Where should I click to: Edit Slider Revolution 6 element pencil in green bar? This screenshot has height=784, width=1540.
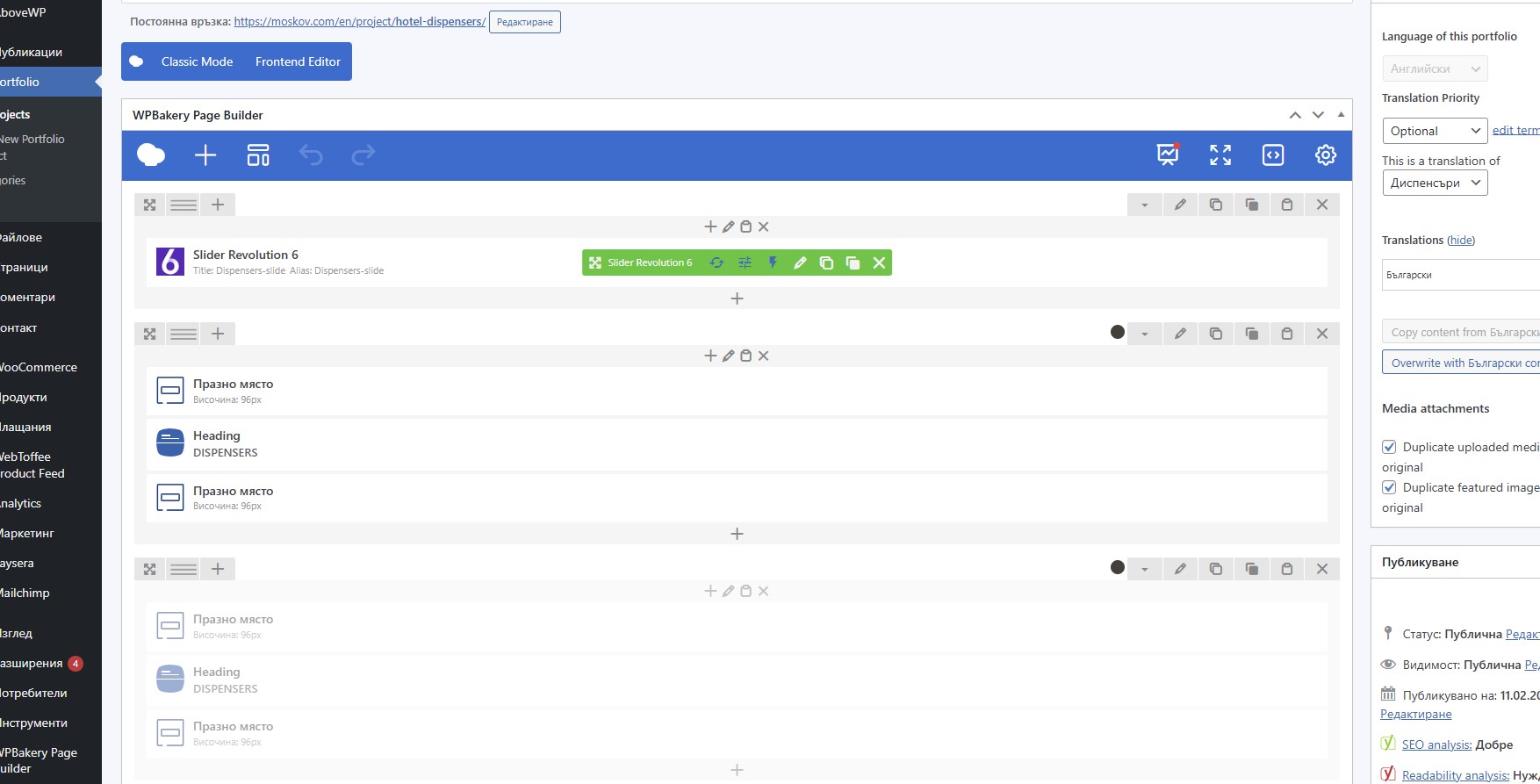pos(800,263)
